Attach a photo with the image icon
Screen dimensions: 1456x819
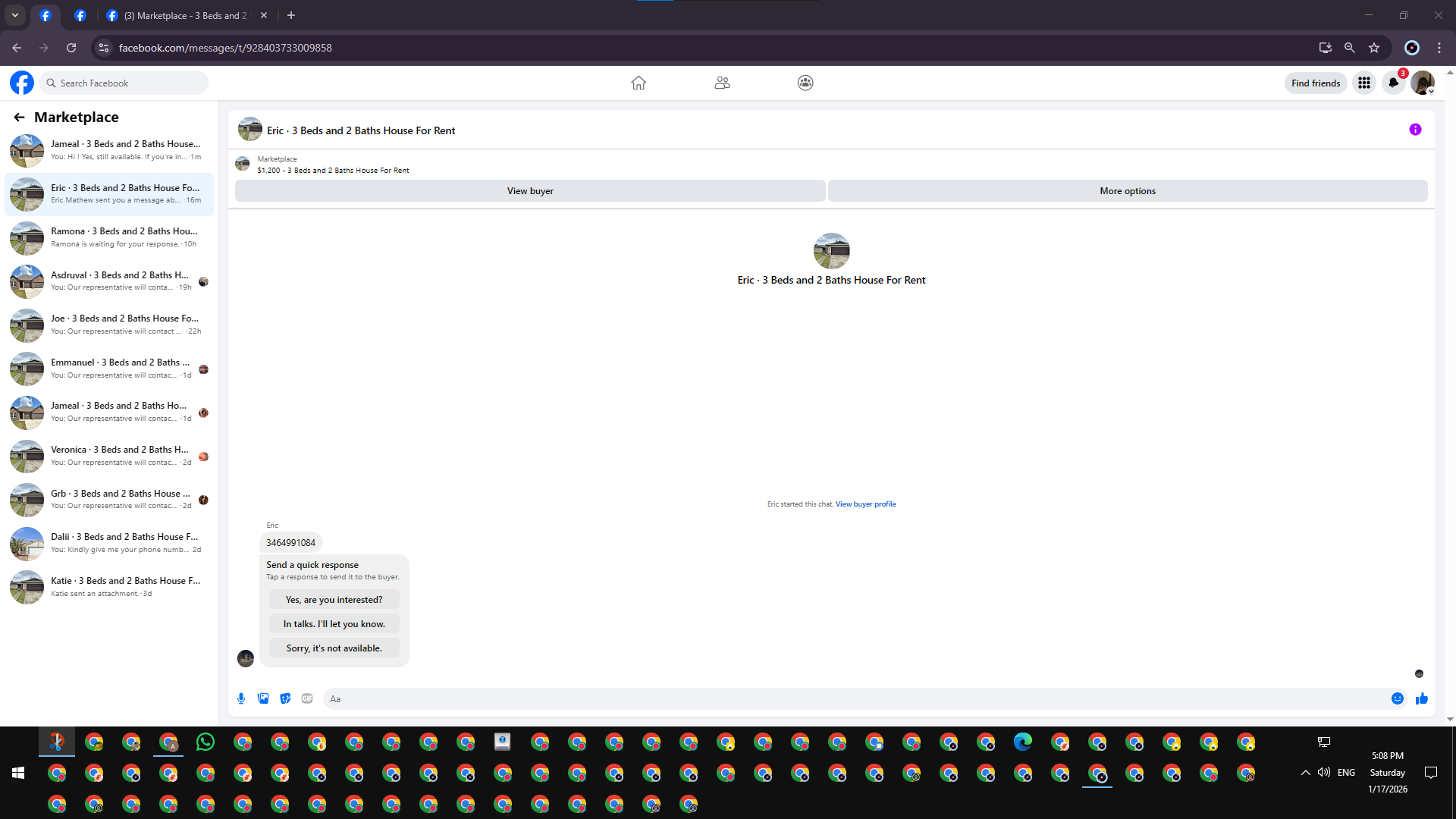(263, 698)
